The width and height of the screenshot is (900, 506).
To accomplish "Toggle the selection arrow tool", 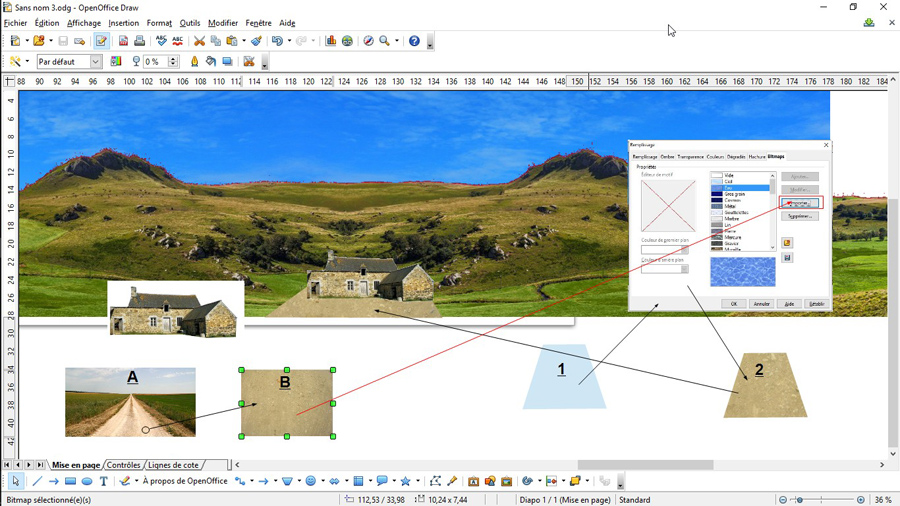I will 15,481.
